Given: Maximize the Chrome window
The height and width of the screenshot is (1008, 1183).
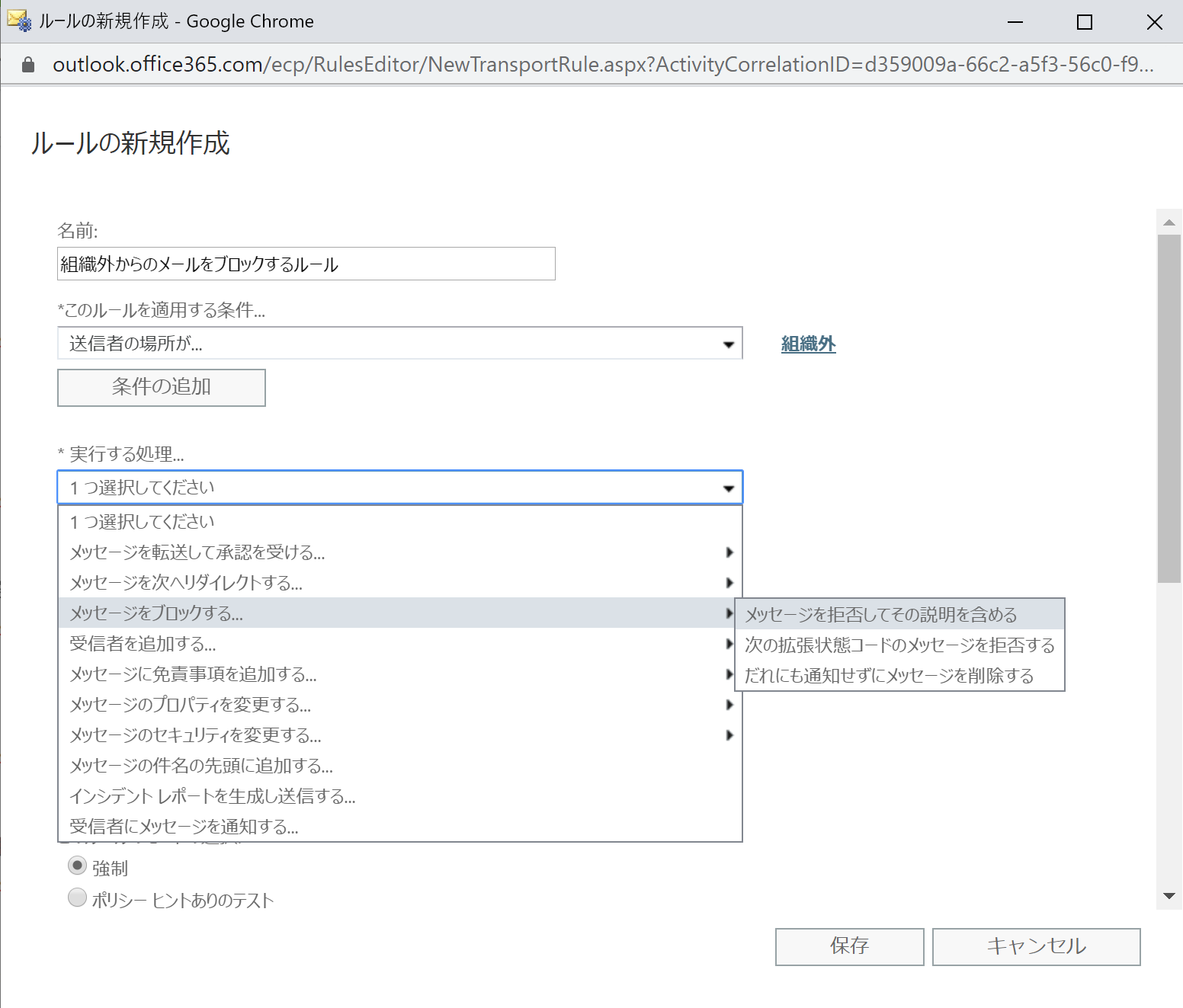Looking at the screenshot, I should (1085, 22).
